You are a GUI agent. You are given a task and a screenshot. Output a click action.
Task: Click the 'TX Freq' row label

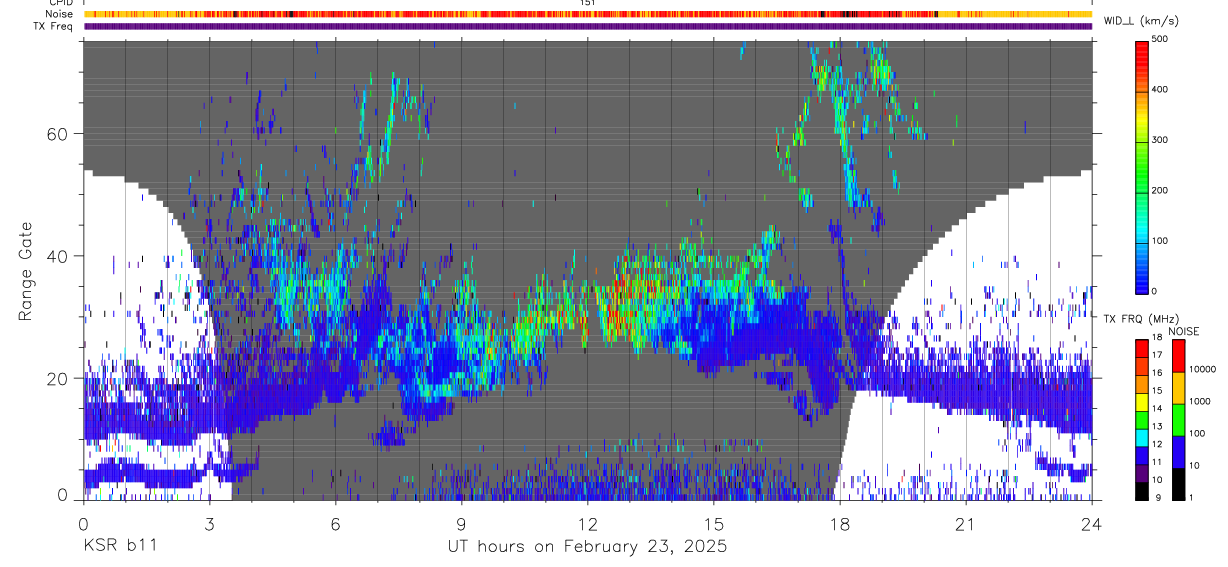(54, 26)
